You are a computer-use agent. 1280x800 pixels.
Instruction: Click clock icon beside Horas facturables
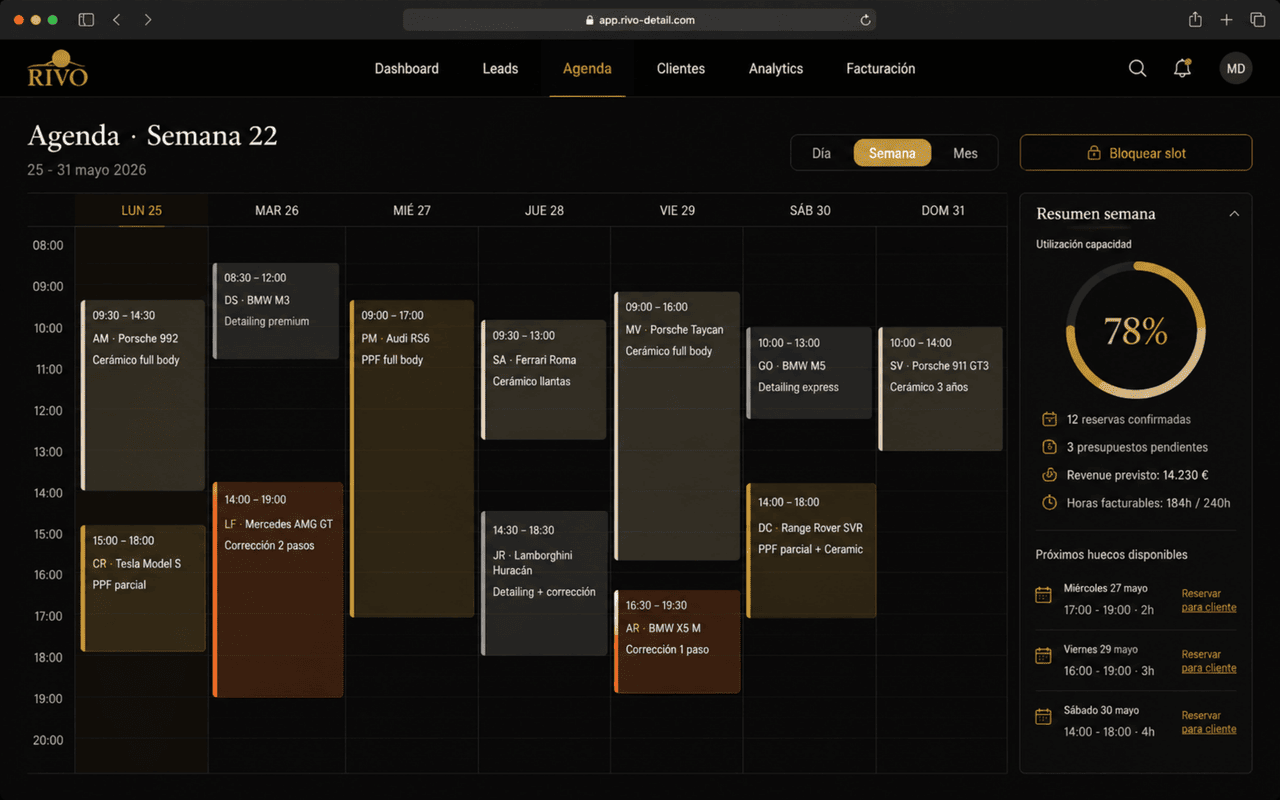(1049, 503)
